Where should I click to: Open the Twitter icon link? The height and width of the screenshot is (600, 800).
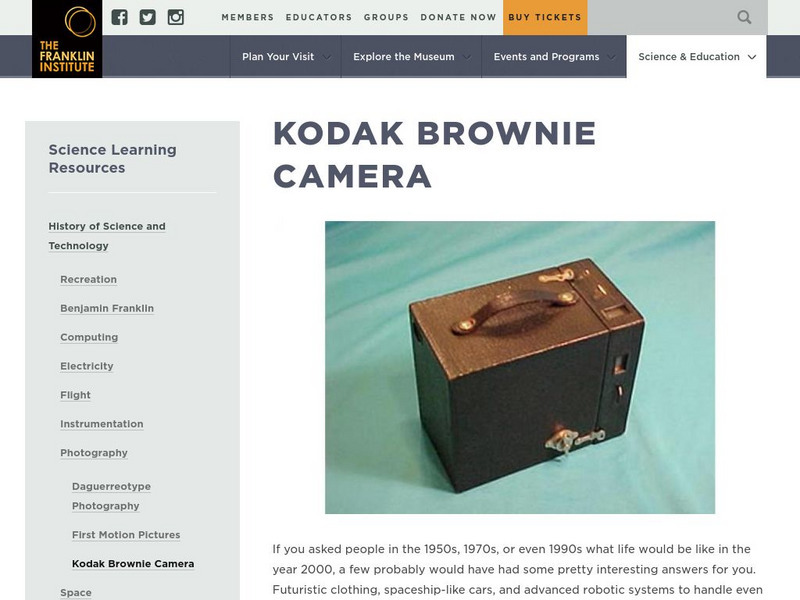click(147, 17)
